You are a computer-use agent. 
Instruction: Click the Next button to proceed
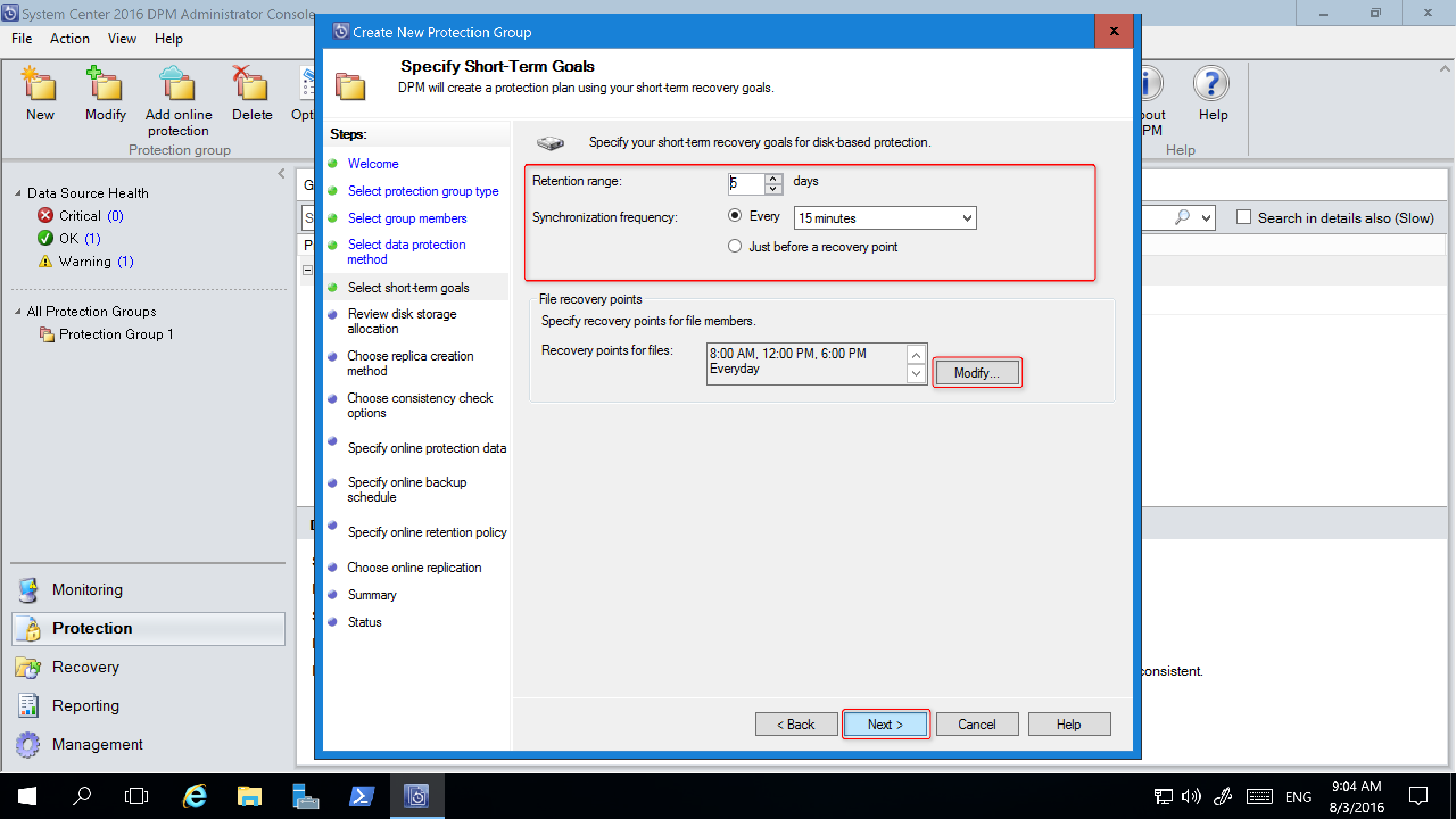point(884,724)
